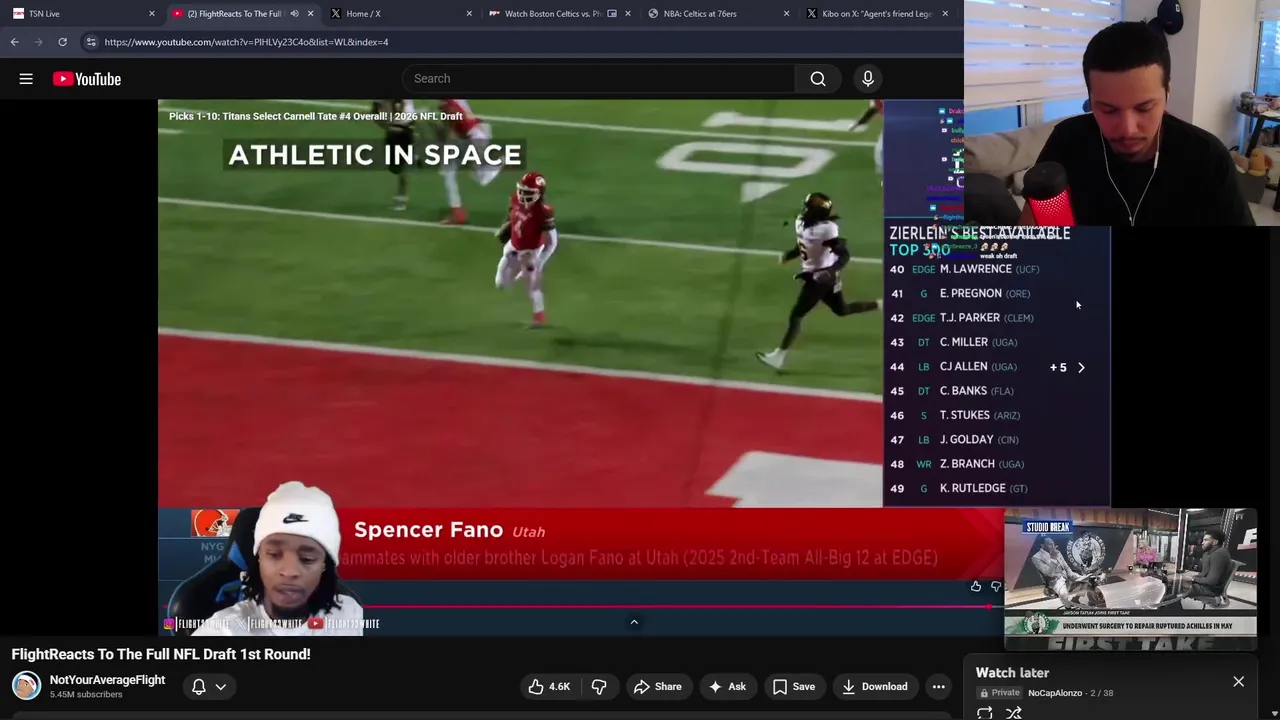
Task: Close the Kibo on X tab
Action: [945, 14]
